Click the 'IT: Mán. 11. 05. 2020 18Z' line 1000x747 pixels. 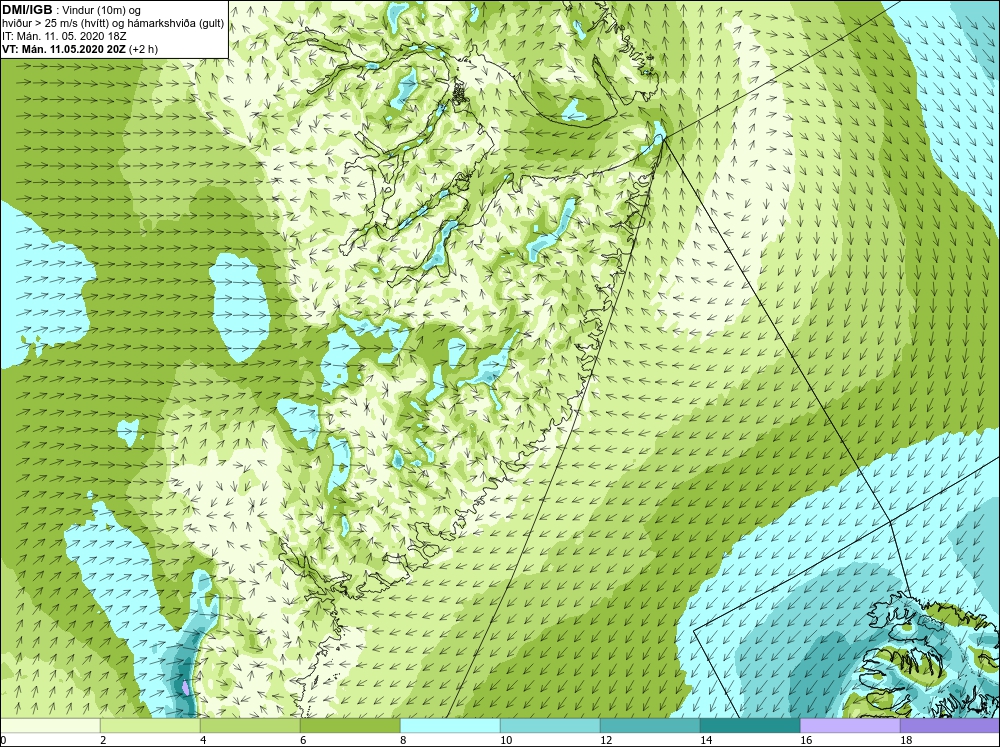click(x=64, y=36)
